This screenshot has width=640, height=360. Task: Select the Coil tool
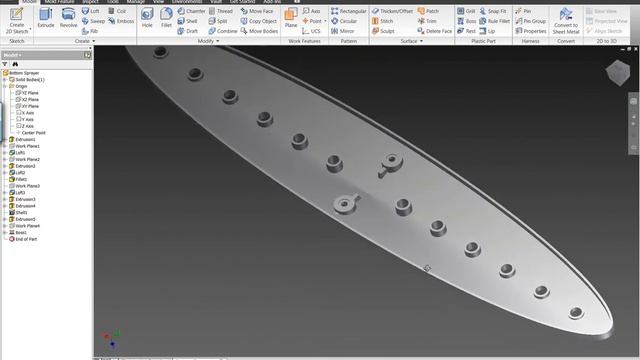[x=117, y=11]
